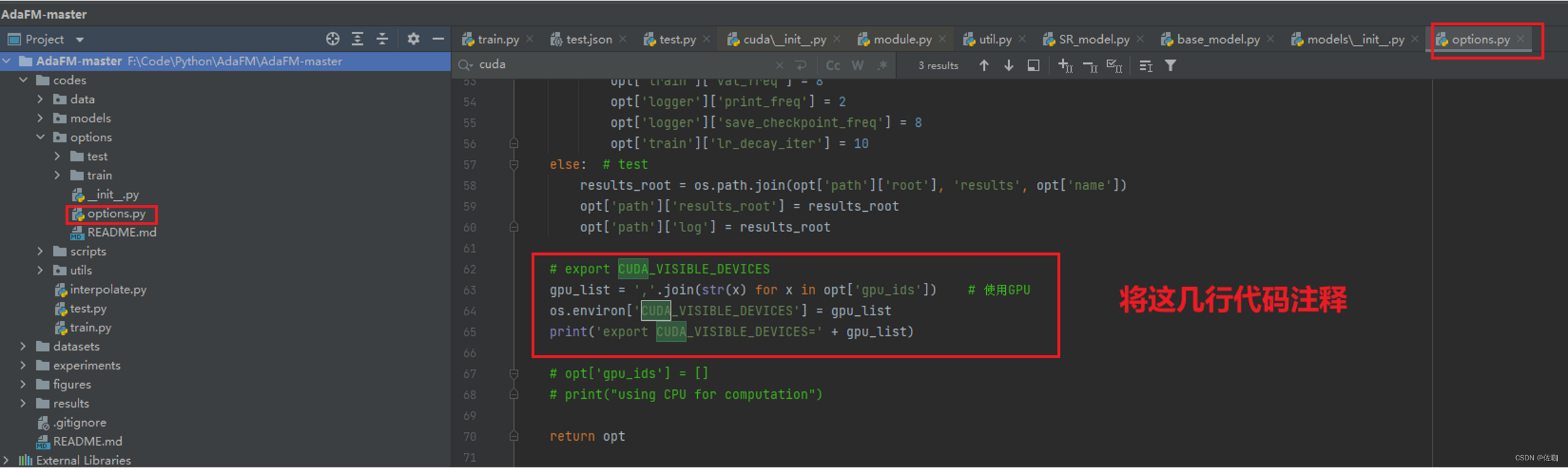The height and width of the screenshot is (468, 1568).
Task: Expand External Libraries node
Action: coord(7,460)
